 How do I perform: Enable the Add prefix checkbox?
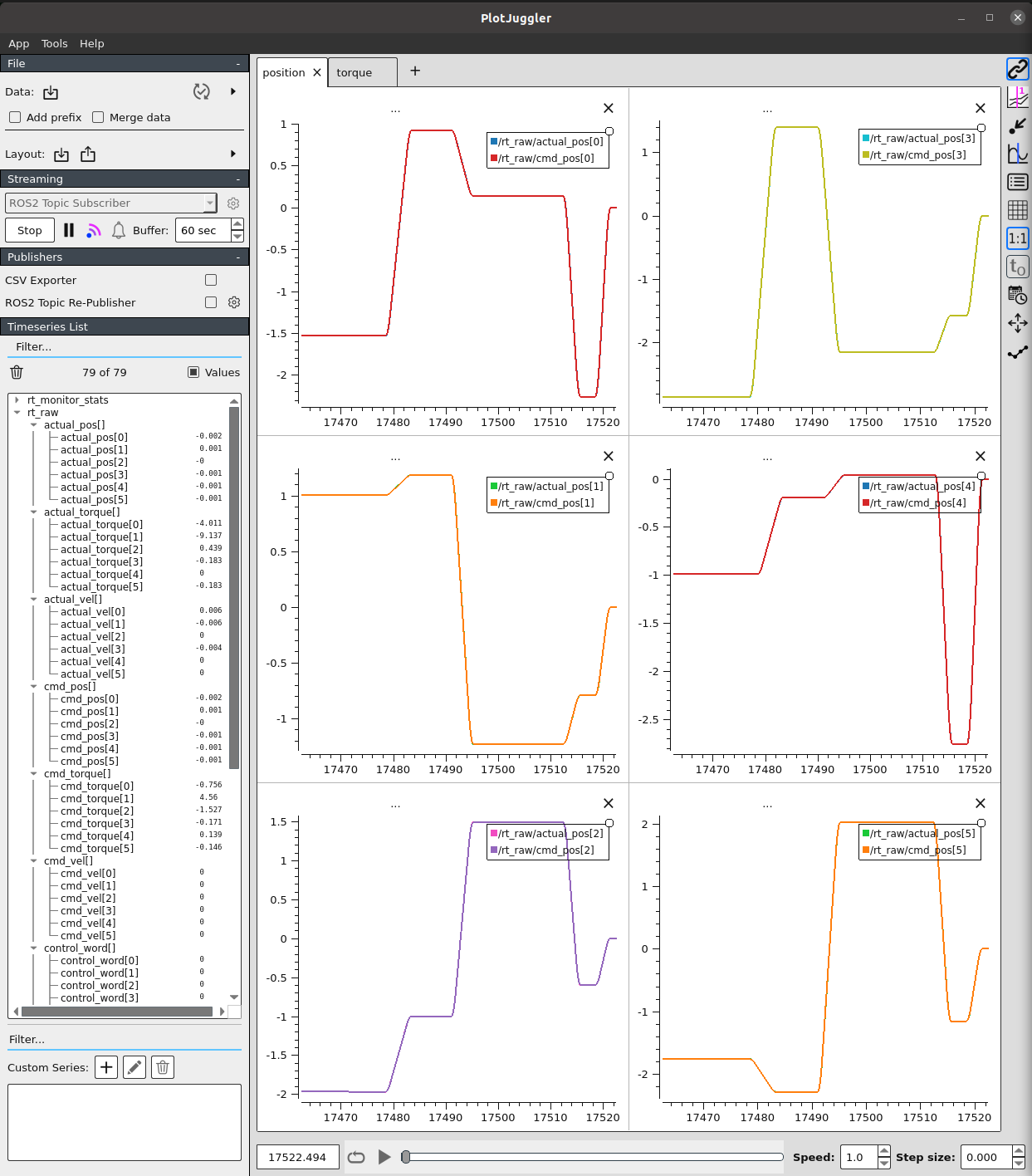tap(15, 117)
